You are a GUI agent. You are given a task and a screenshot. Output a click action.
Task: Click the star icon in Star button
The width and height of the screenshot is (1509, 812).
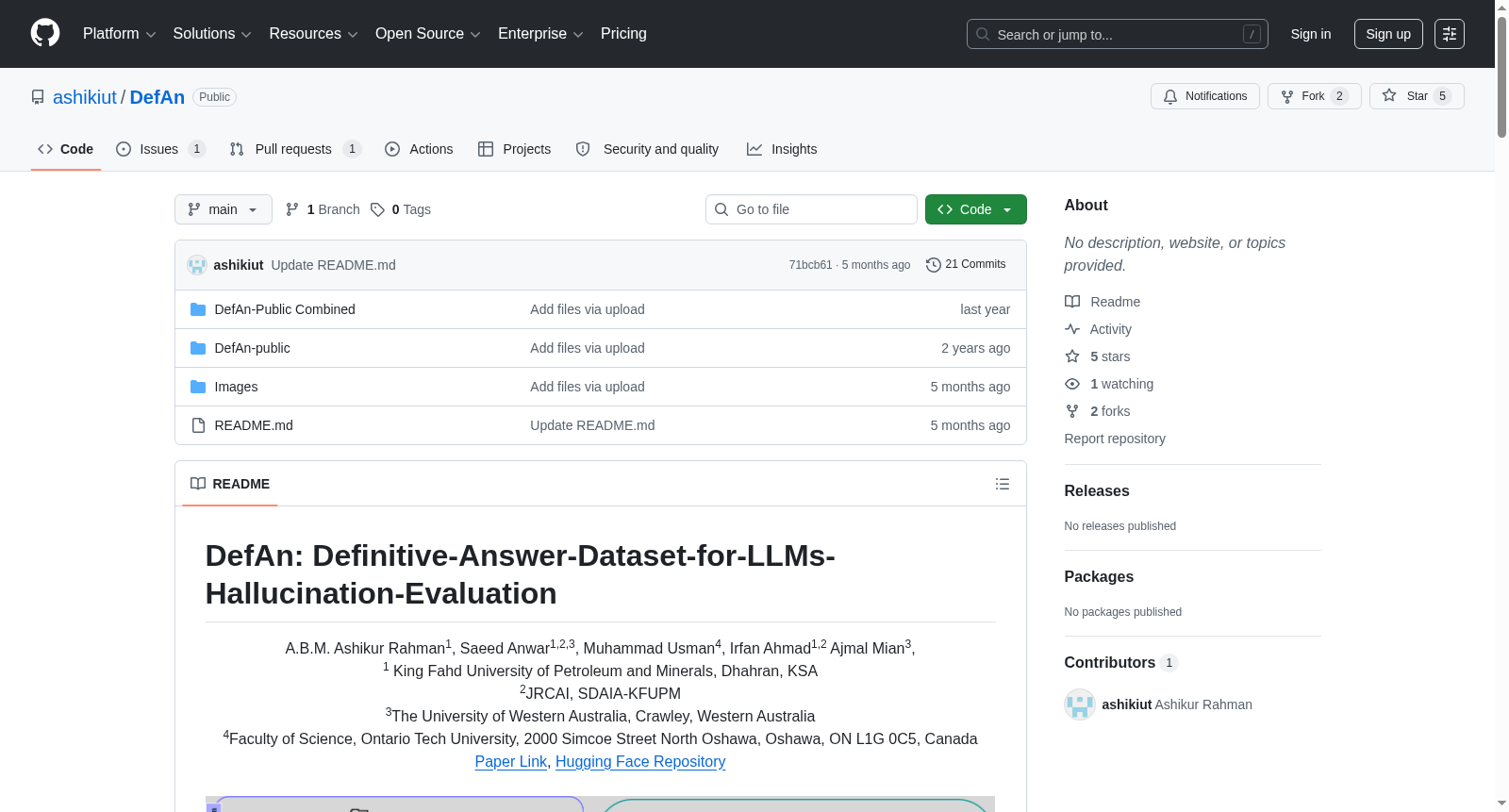[x=1389, y=96]
